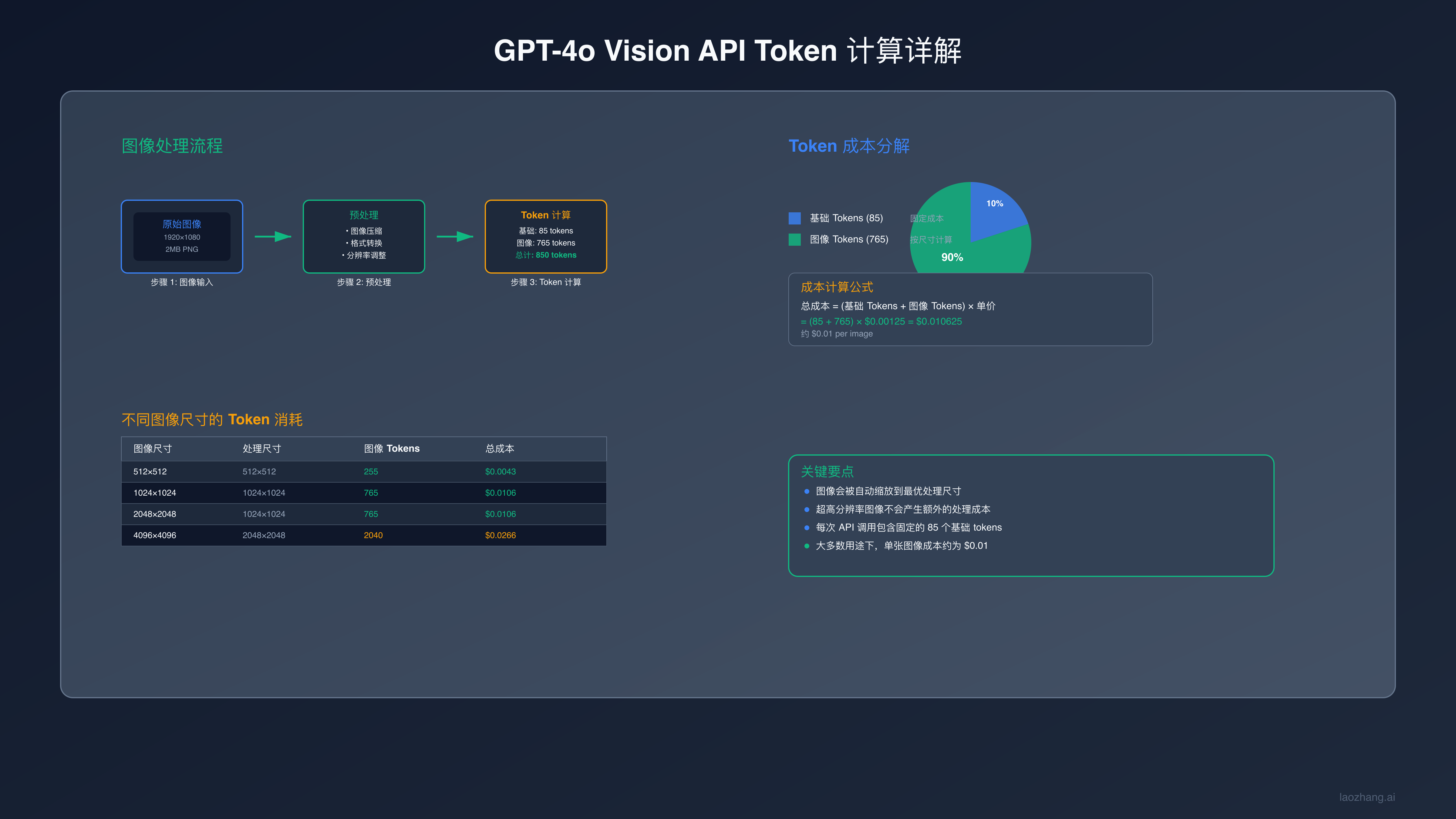Click the 原始图像 1920×1080 box
This screenshot has width=1456, height=819.
point(181,236)
